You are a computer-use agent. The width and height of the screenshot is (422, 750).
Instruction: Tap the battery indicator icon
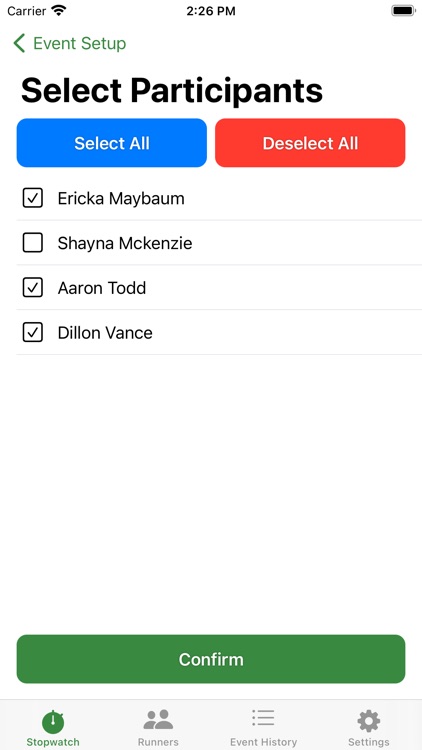click(x=403, y=11)
